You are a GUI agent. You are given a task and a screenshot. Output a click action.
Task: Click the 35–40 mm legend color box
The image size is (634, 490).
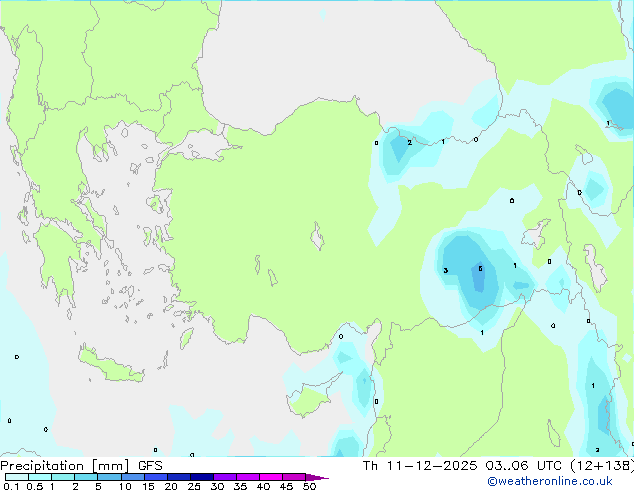point(247,477)
